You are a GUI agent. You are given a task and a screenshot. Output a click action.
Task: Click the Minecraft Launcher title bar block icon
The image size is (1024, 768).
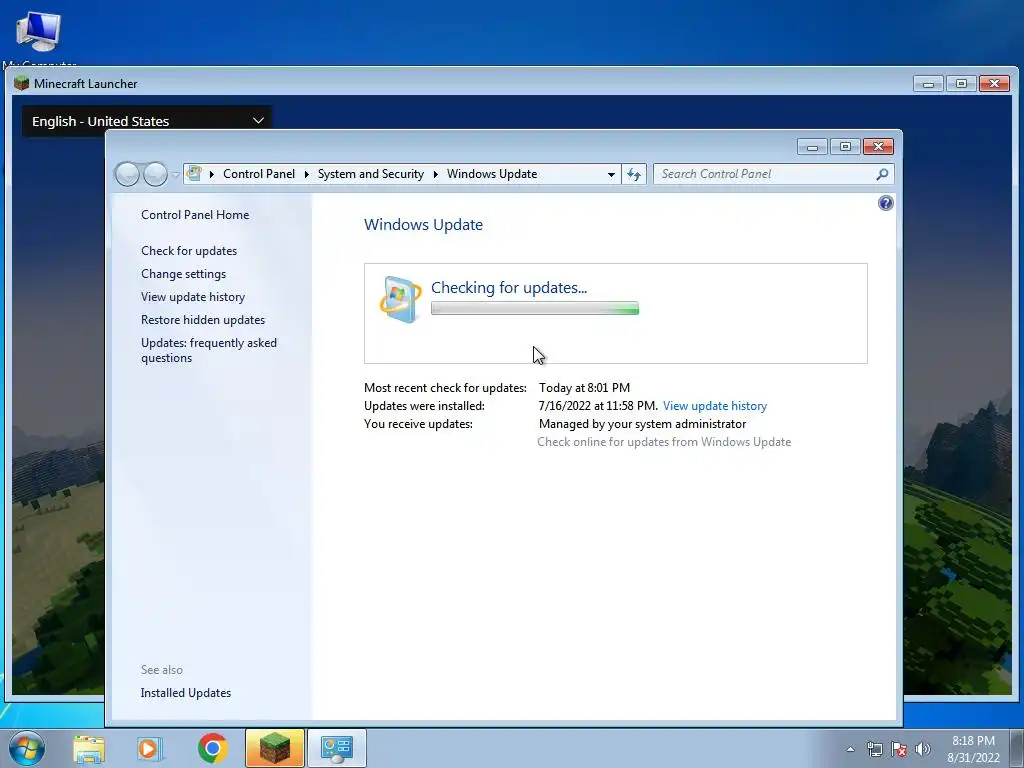(22, 83)
